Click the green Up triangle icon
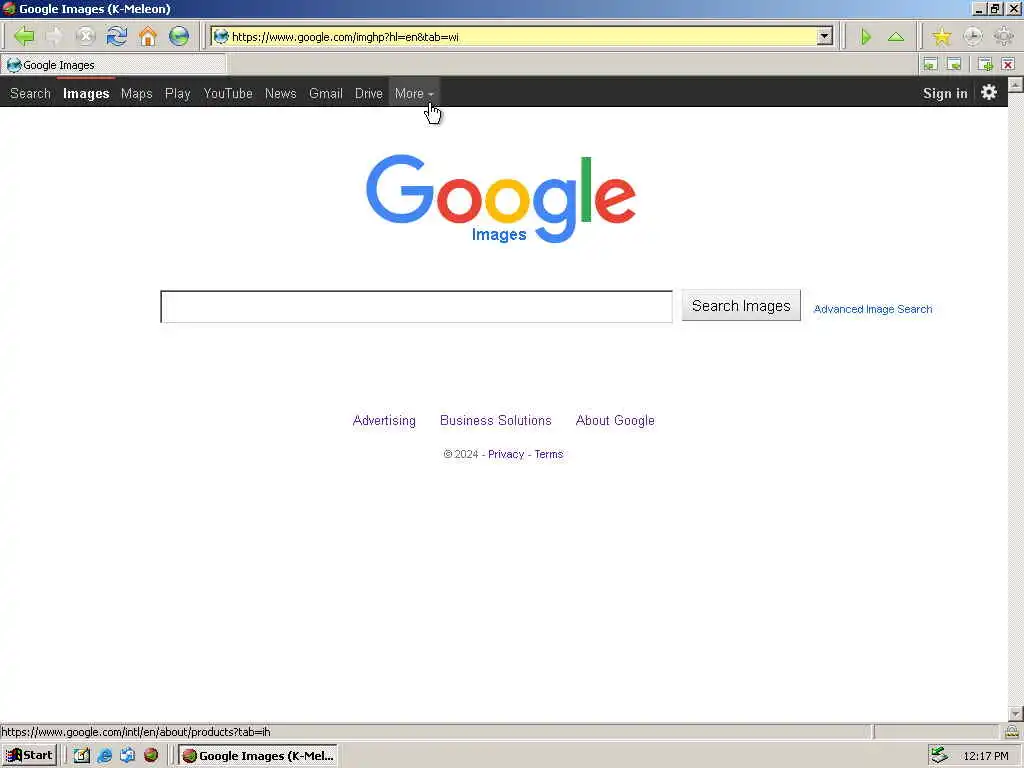Viewport: 1024px width, 768px height. 896,37
